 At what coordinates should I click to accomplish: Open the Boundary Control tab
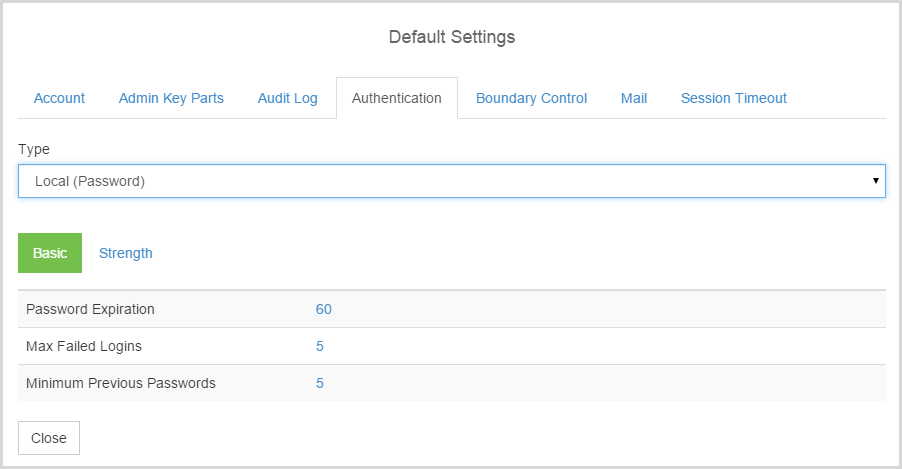point(532,98)
